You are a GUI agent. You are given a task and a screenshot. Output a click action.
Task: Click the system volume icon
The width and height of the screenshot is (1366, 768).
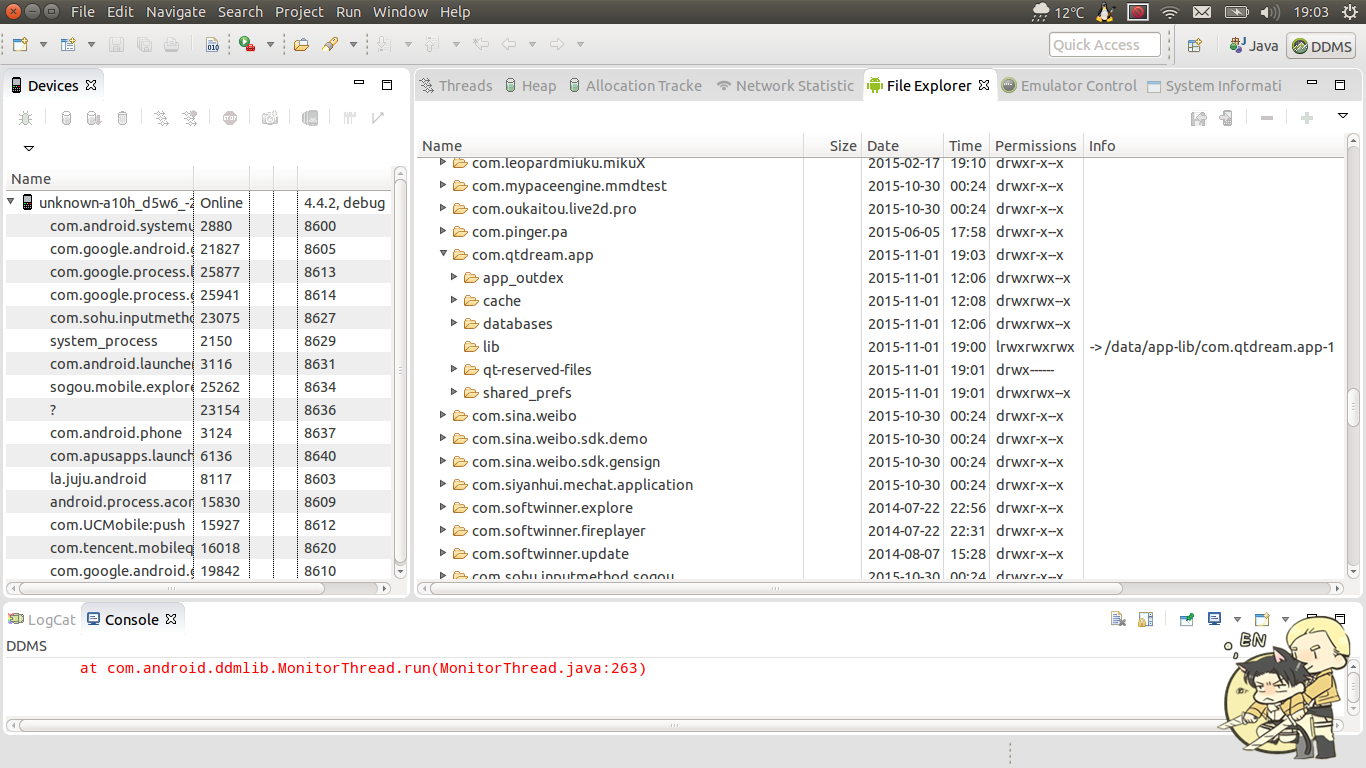point(1270,12)
